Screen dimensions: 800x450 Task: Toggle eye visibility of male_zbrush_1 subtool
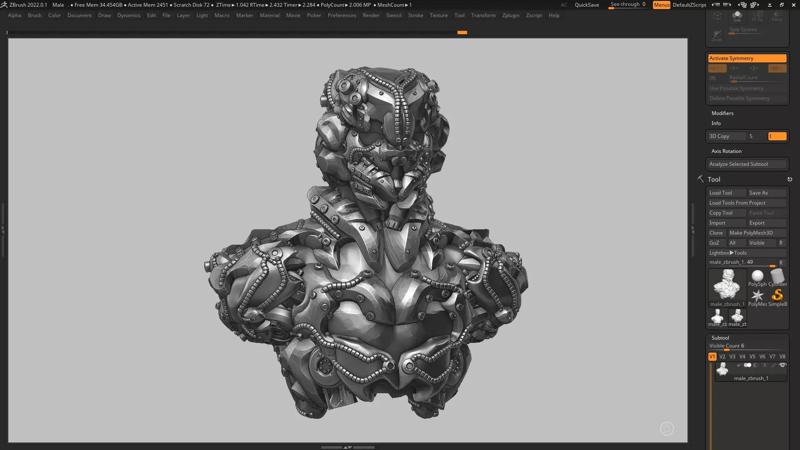click(782, 366)
